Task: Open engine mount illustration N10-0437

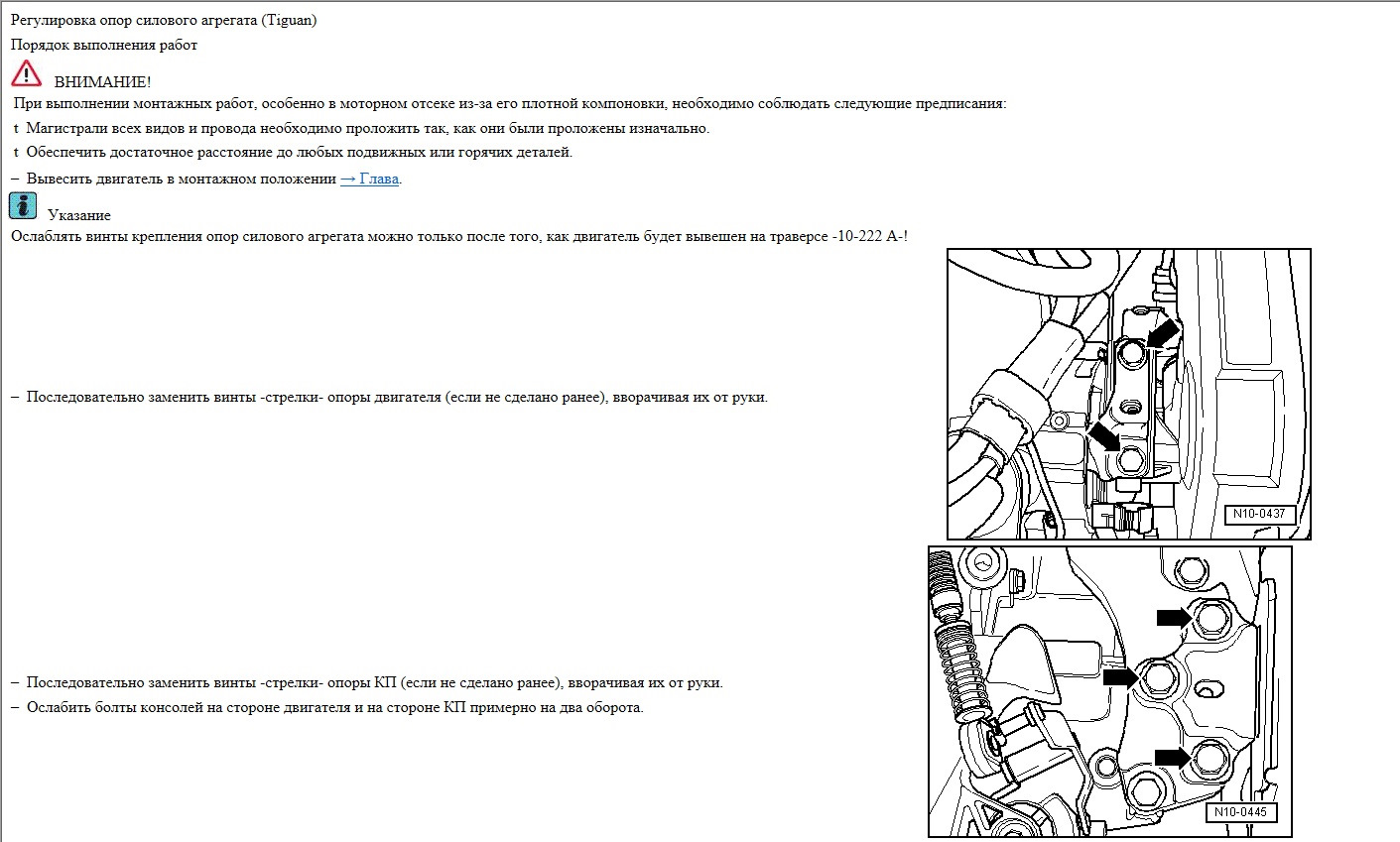Action: click(1129, 394)
